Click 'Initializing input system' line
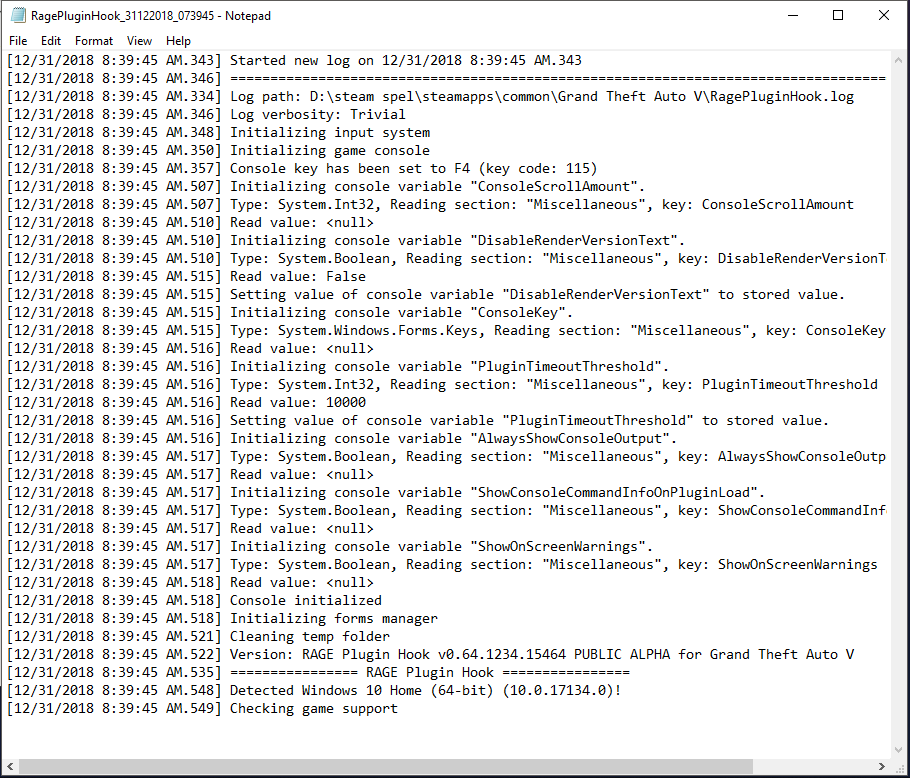This screenshot has width=910, height=778. pyautogui.click(x=218, y=132)
